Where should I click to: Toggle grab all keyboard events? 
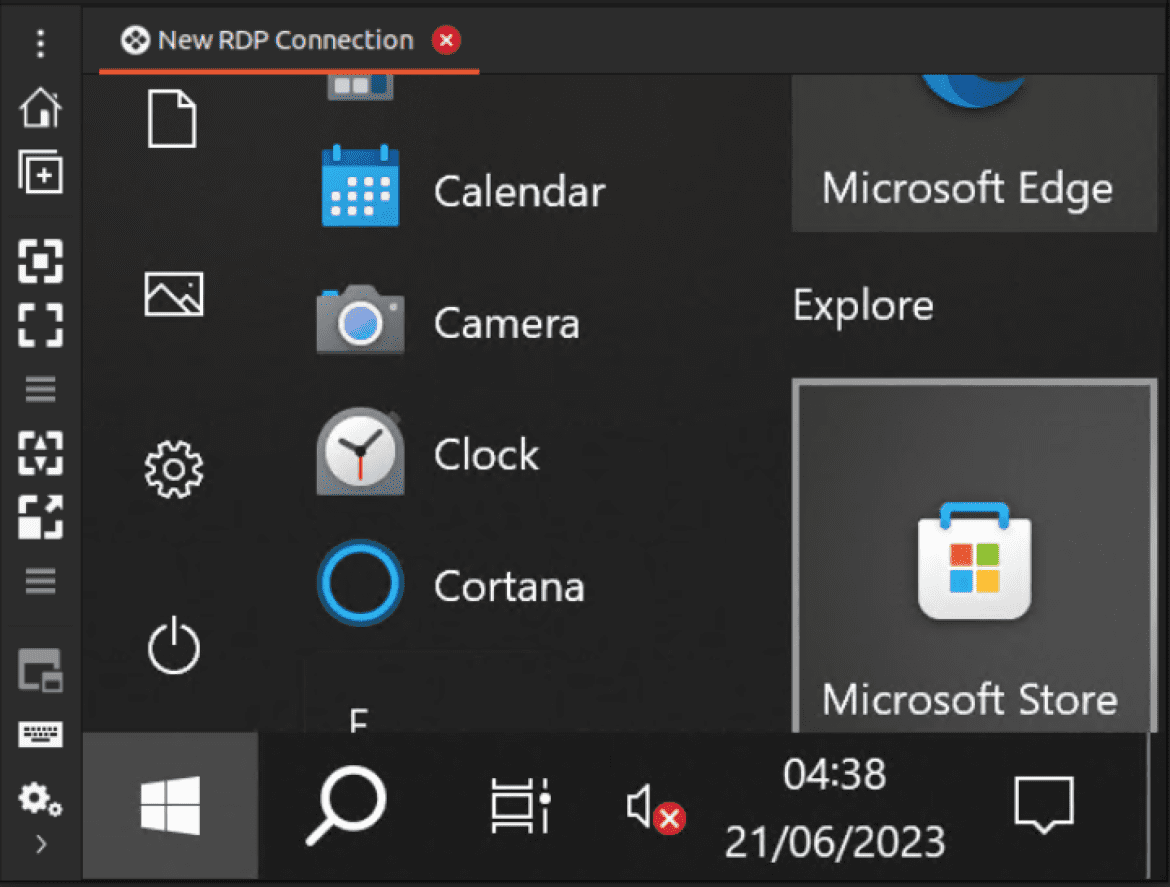coord(40,735)
